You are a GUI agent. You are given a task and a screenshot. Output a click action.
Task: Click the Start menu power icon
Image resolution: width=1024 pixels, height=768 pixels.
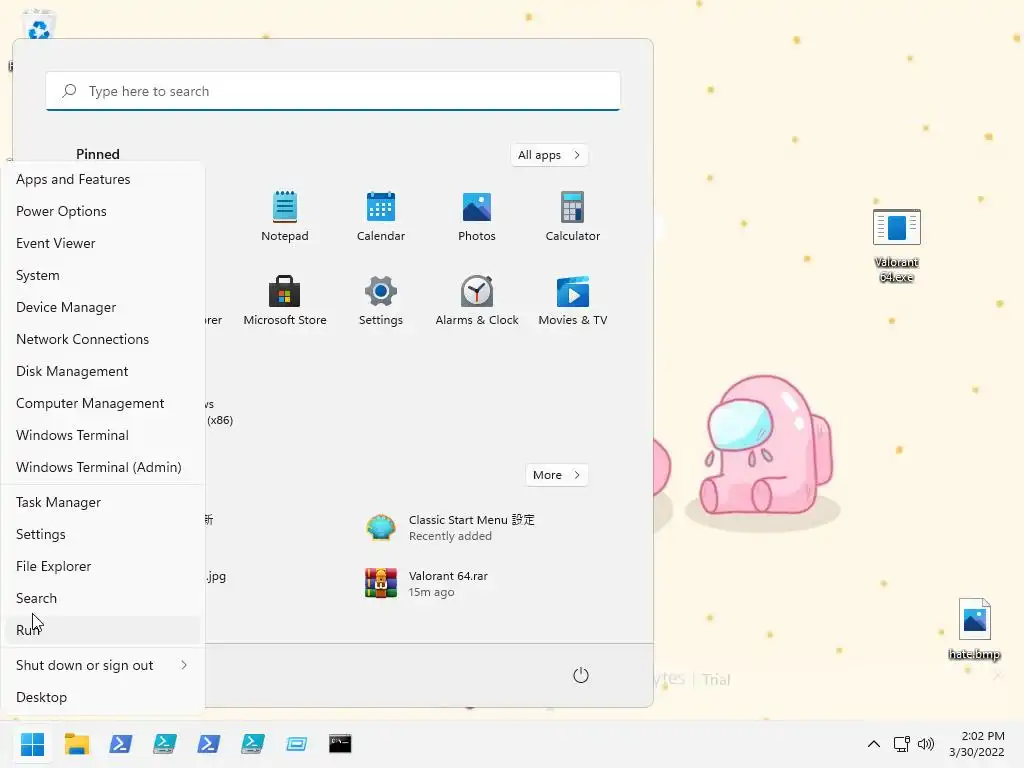(x=581, y=675)
